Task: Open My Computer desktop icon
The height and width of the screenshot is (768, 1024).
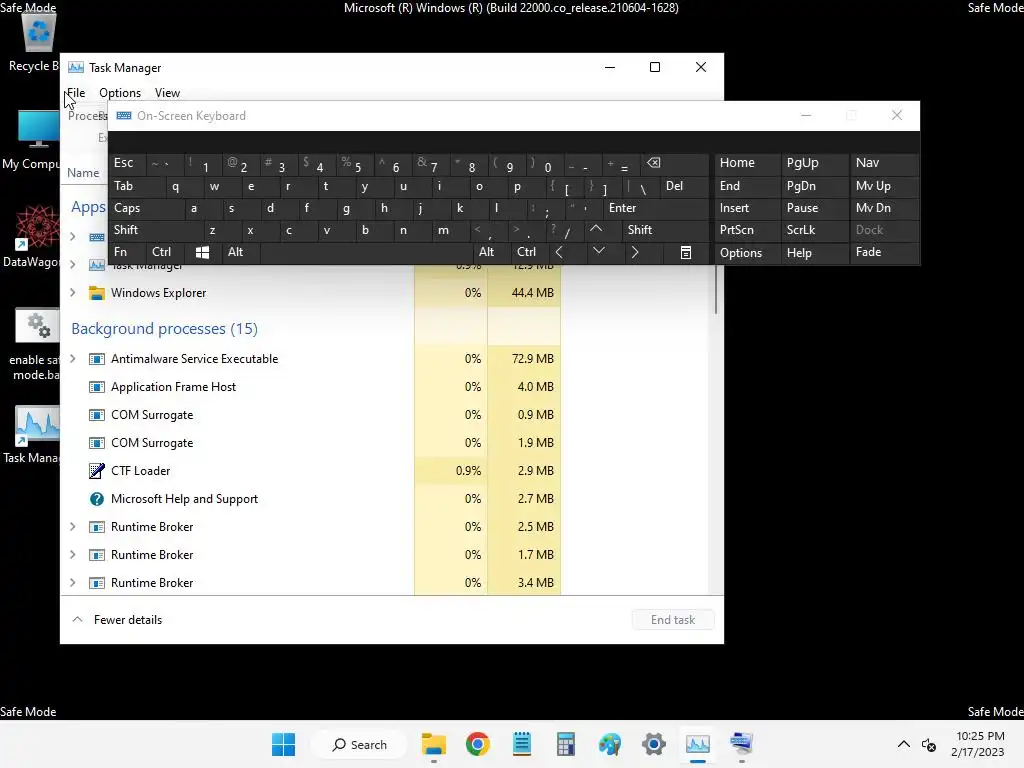Action: coord(38,128)
